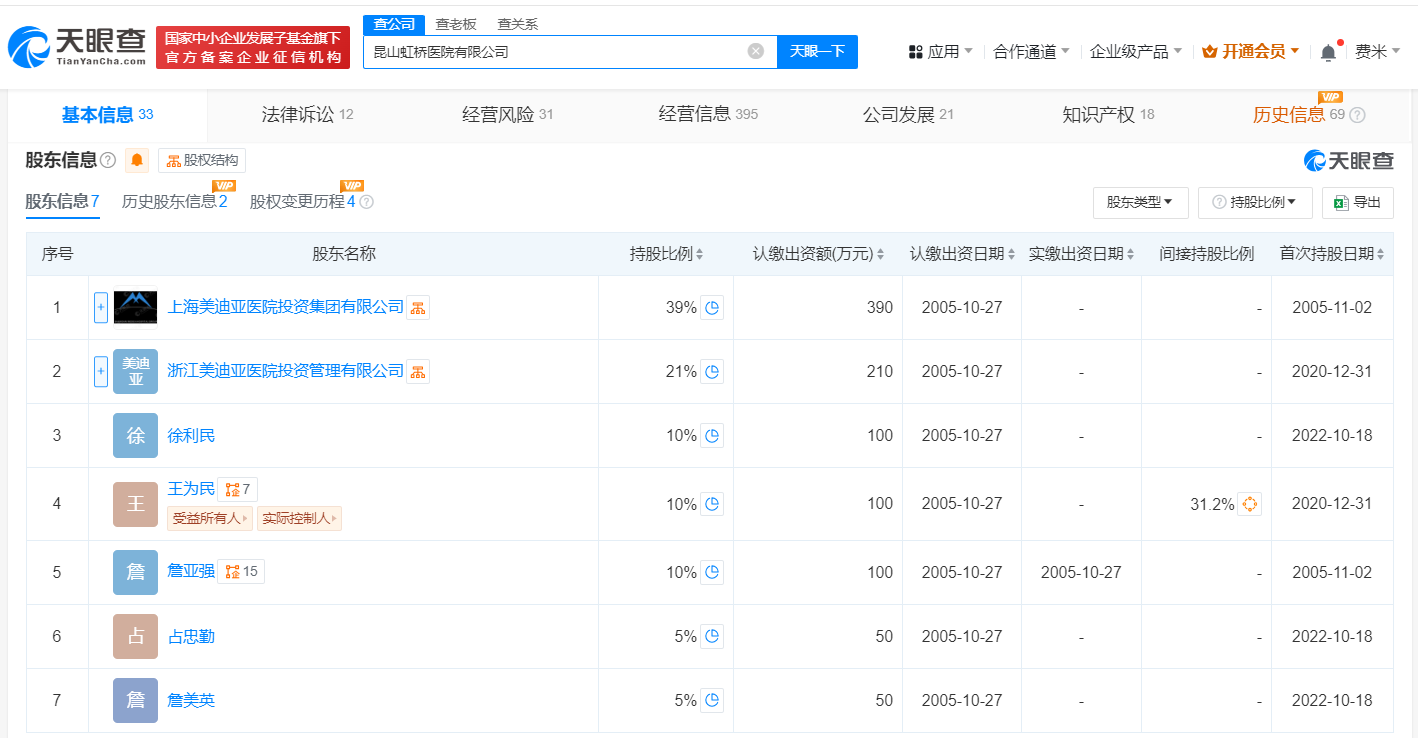Open 开通会员 dropdown

click(1251, 52)
